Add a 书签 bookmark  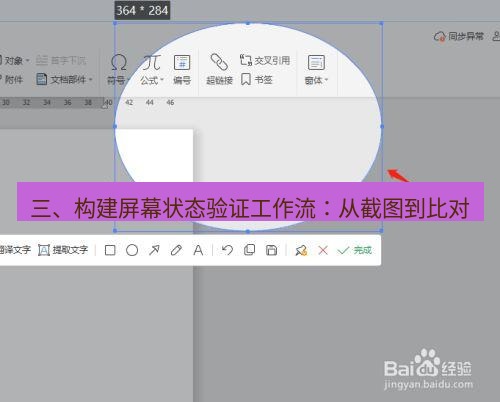pyautogui.click(x=257, y=80)
